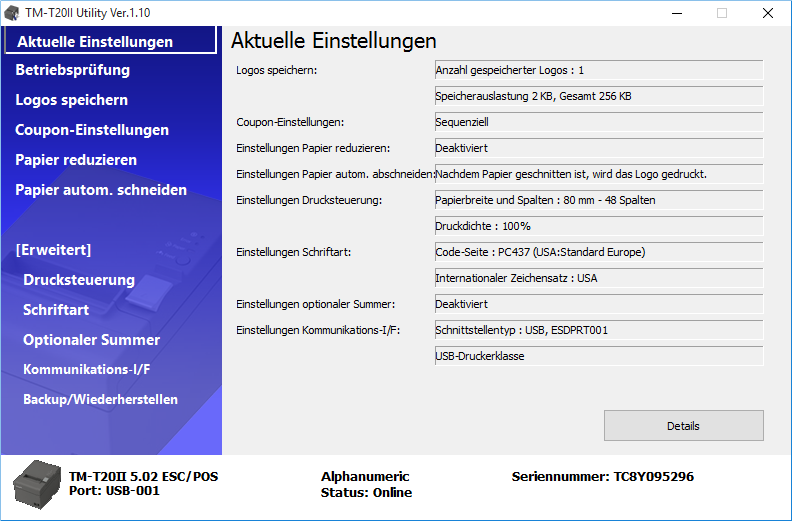Click the Schnittstellentyp USB field
Image resolution: width=792 pixels, height=521 pixels.
pyautogui.click(x=598, y=330)
